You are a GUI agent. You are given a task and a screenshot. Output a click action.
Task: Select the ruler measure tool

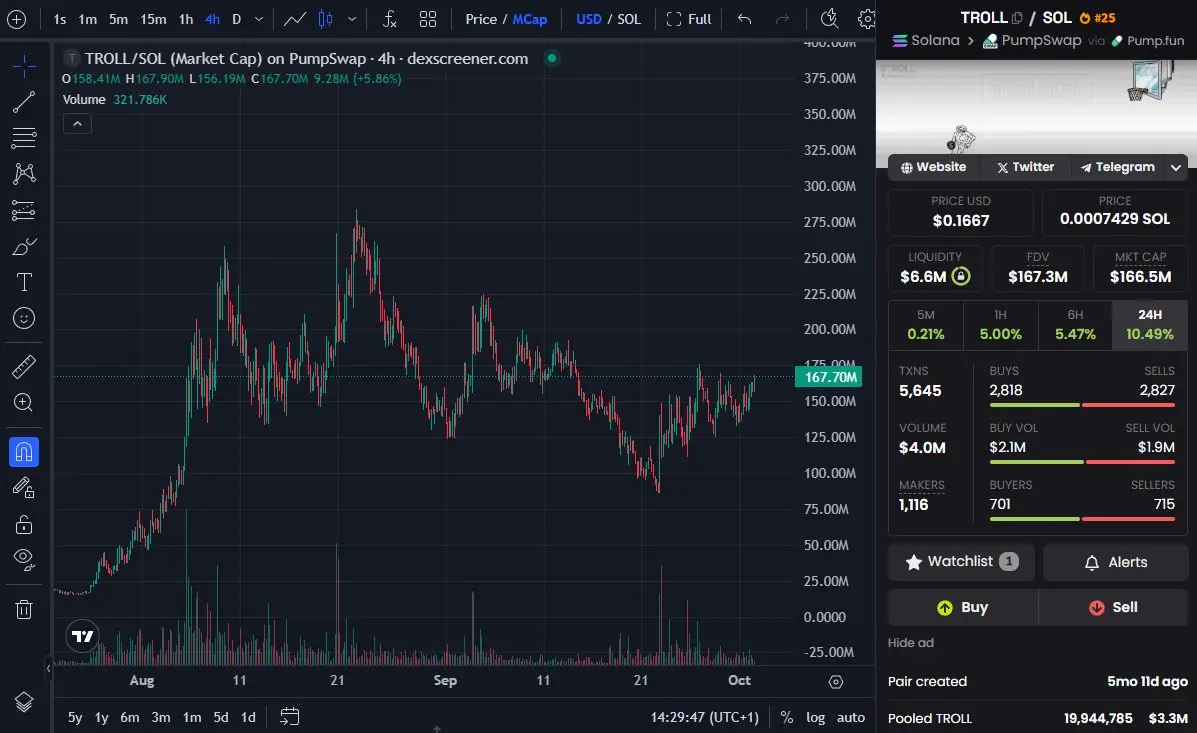(x=24, y=367)
